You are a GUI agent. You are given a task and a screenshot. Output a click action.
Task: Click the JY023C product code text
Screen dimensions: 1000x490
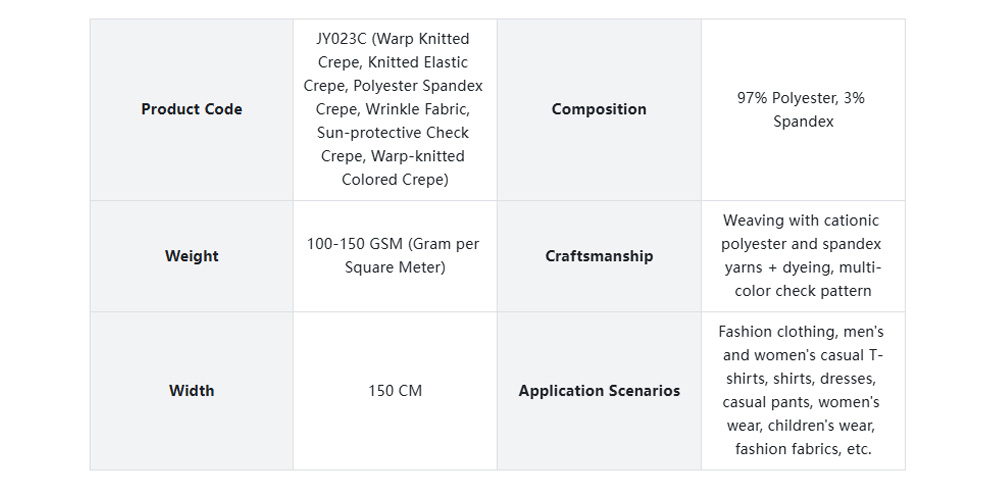coord(340,39)
